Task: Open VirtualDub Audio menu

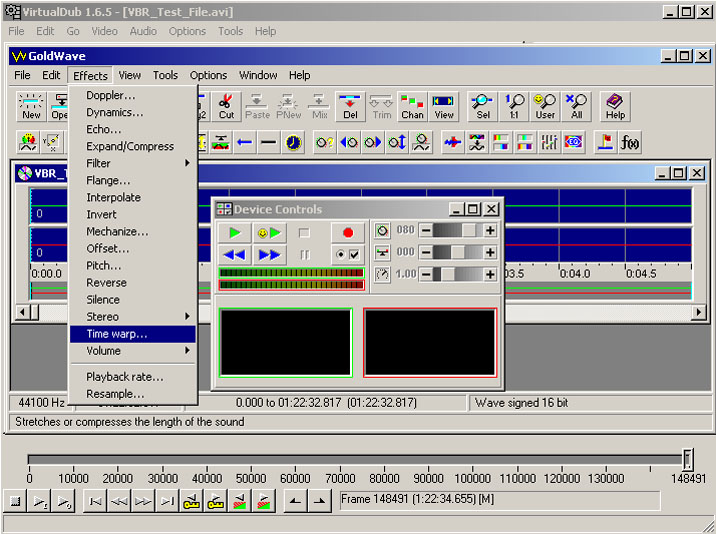Action: tap(143, 31)
